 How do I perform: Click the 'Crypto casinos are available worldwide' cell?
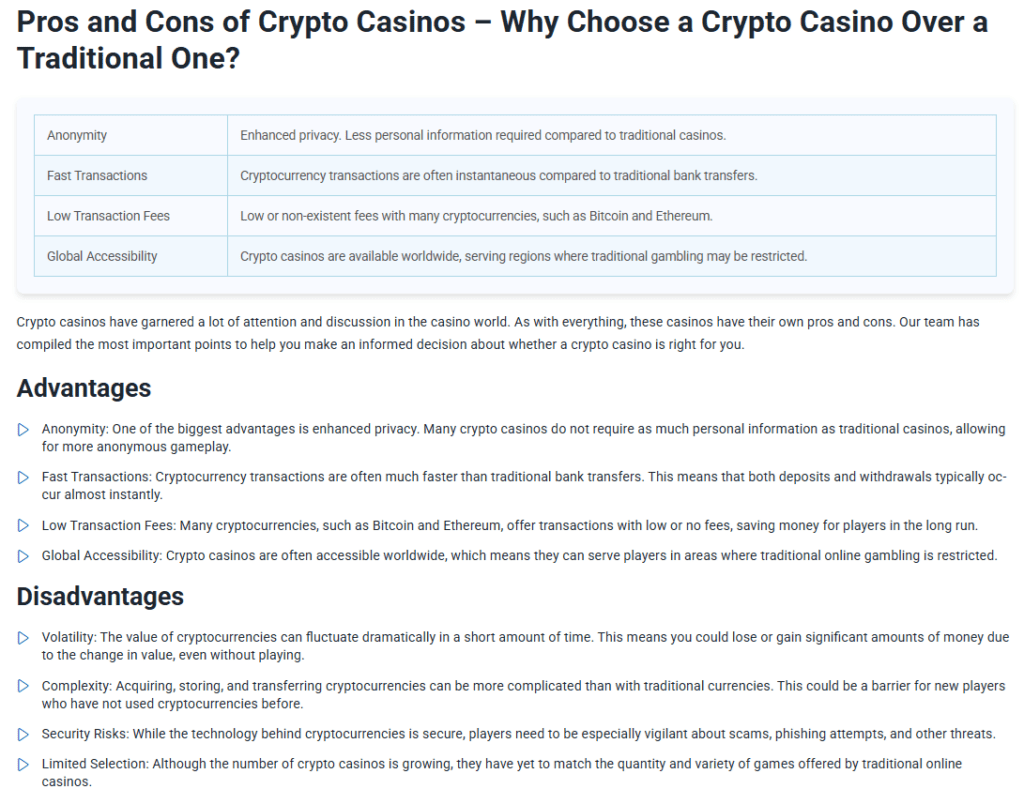pyautogui.click(x=523, y=256)
